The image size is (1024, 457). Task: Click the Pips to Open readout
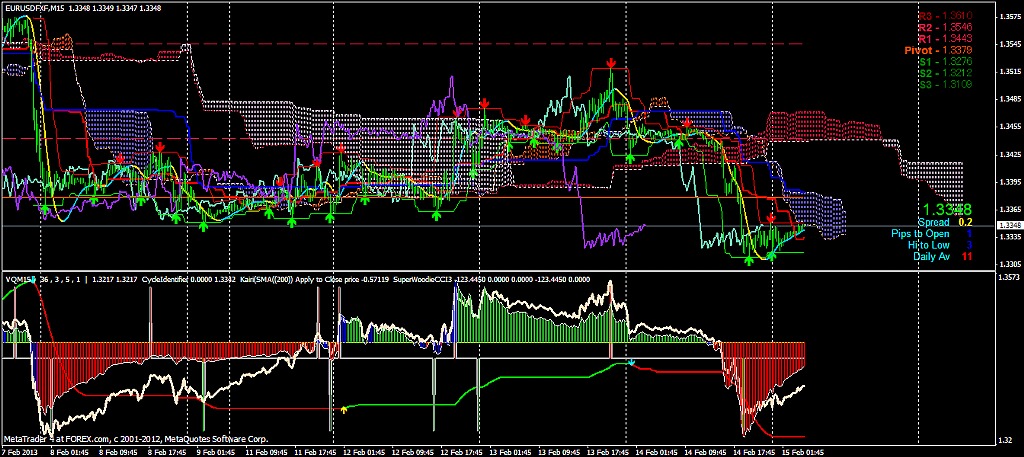[932, 234]
